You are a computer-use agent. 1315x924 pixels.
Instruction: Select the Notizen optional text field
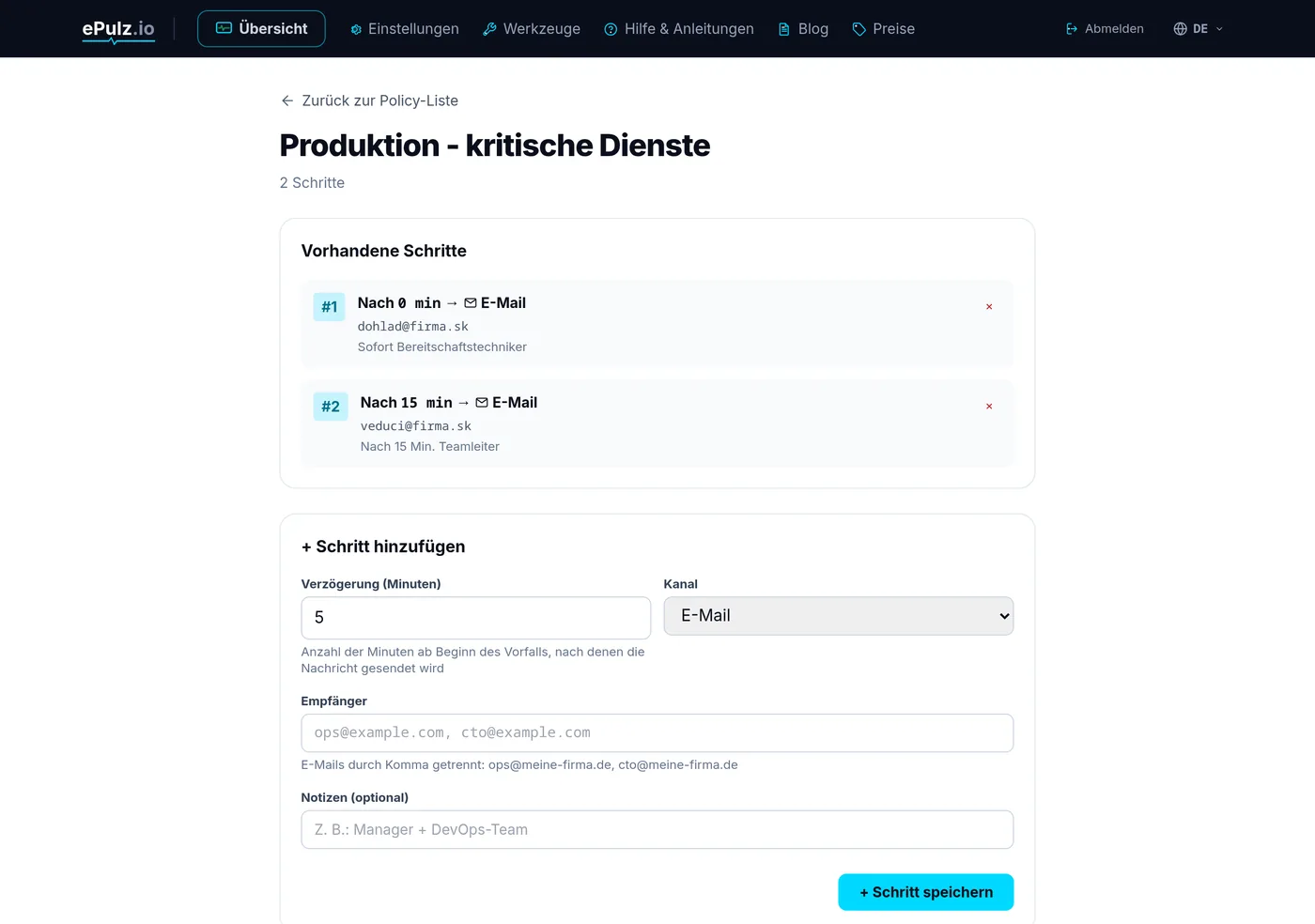pyautogui.click(x=657, y=830)
